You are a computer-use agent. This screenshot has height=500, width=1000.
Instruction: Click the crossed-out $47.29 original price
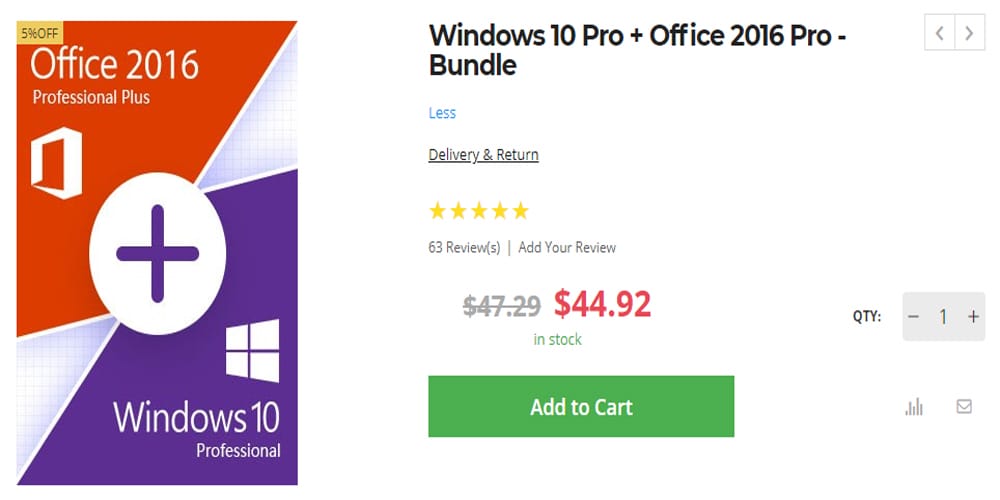tap(503, 305)
